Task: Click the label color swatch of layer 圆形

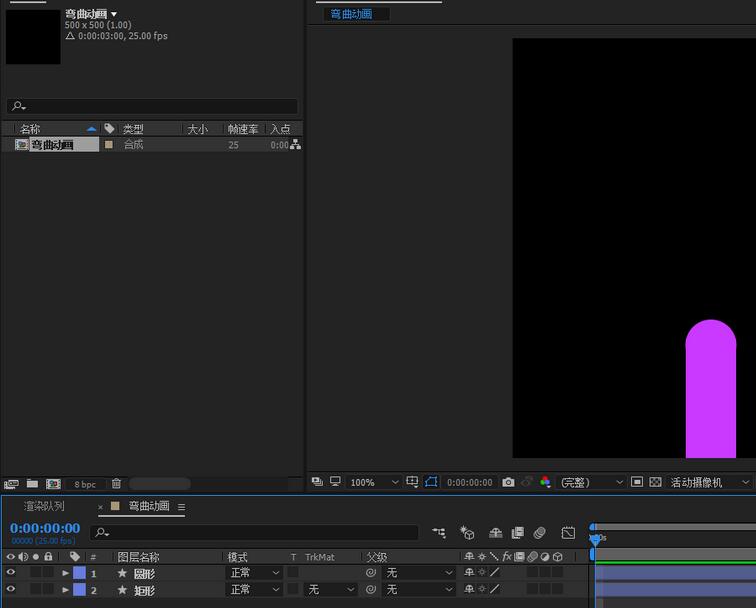Action: click(x=80, y=573)
